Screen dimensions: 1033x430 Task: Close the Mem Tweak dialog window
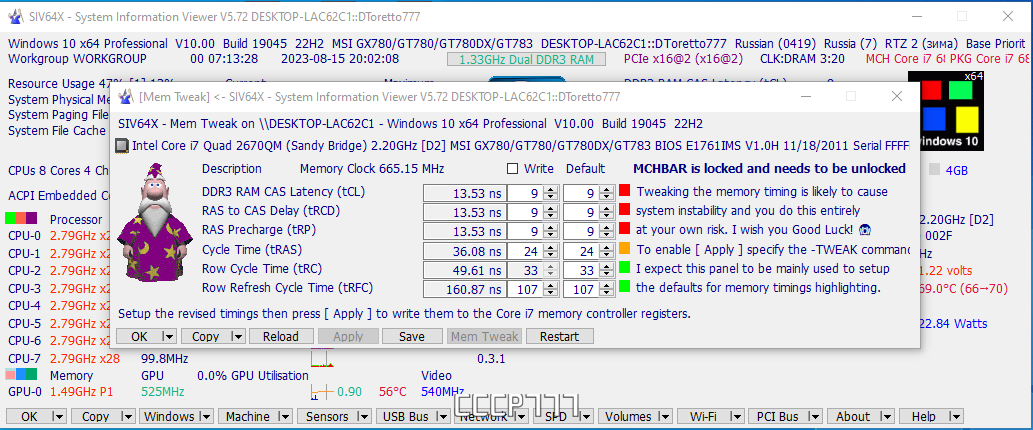click(x=896, y=96)
